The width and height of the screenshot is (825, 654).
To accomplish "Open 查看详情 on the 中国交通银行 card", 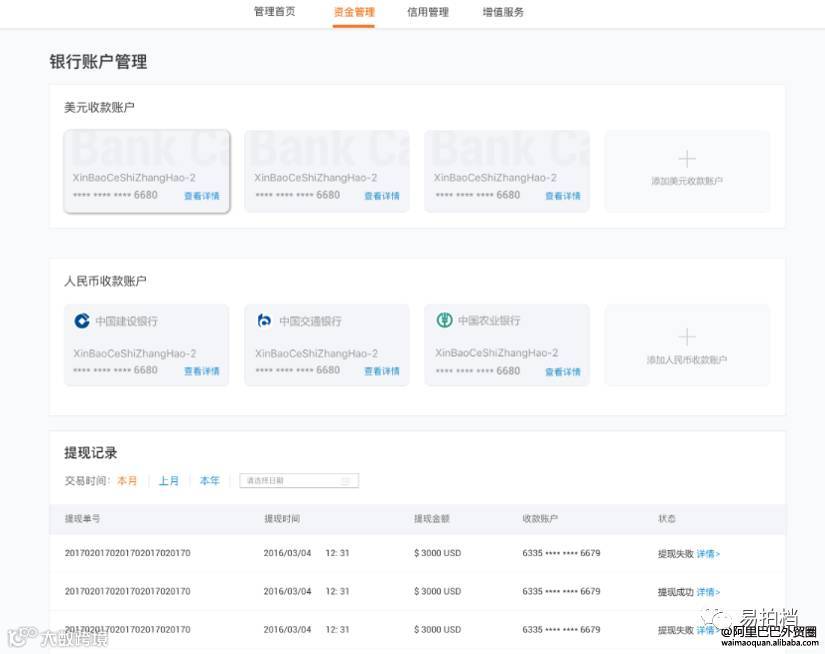I will (382, 371).
